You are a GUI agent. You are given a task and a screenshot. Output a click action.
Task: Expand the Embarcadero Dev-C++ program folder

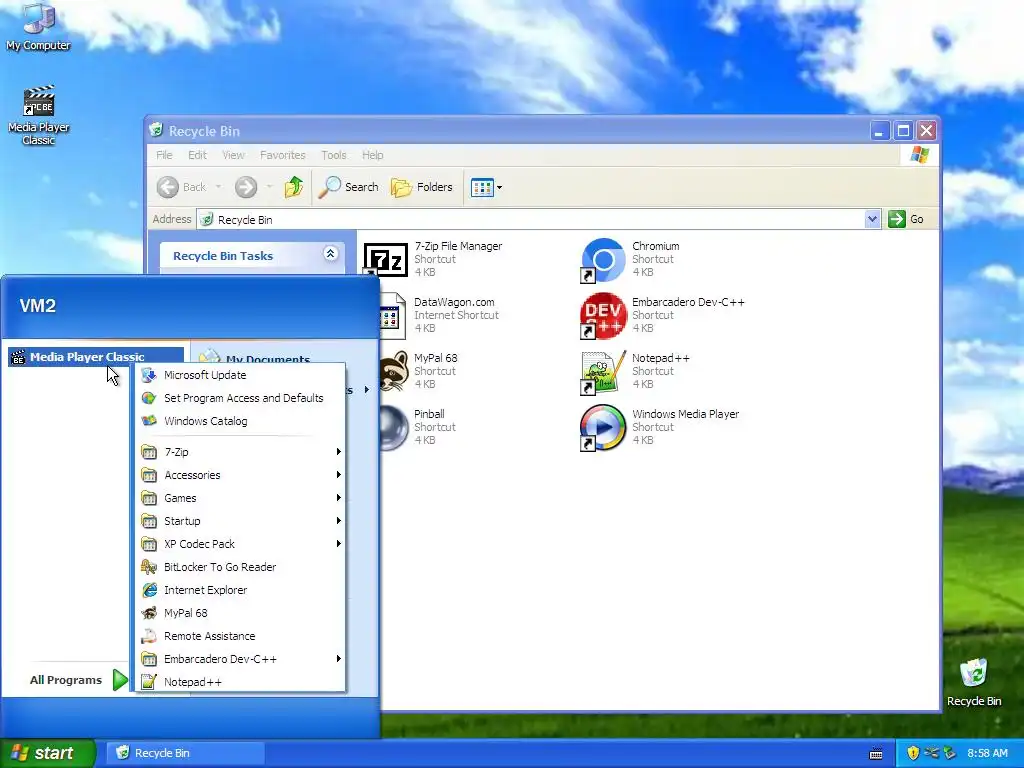(x=240, y=659)
